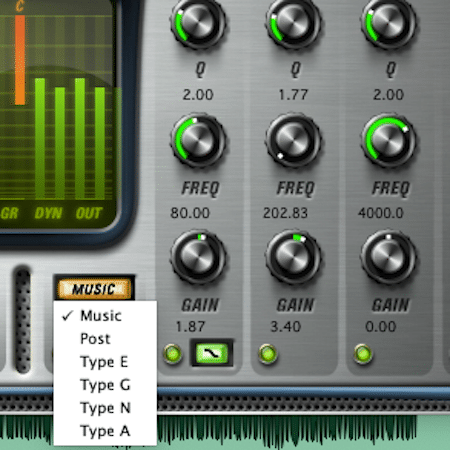Click the orange gain reduction meter bar
Image resolution: width=450 pixels, height=450 pixels.
click(x=20, y=60)
